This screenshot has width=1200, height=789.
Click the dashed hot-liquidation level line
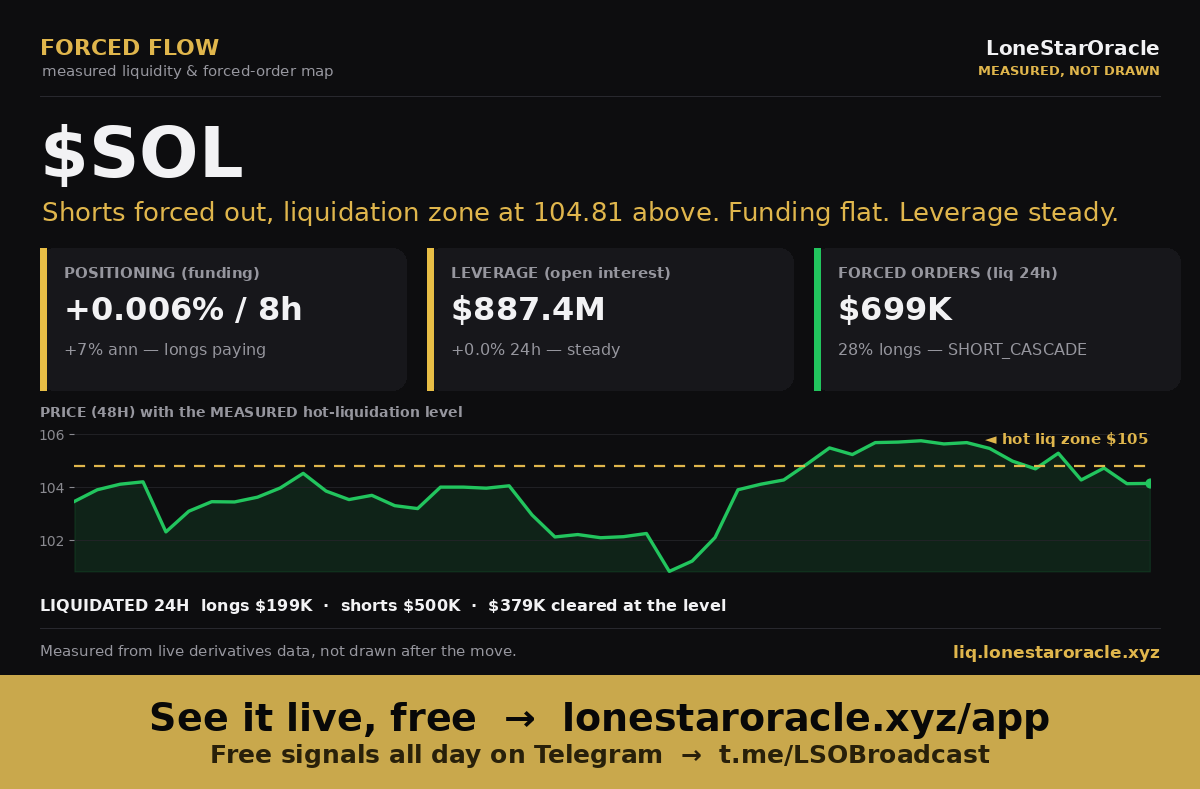[612, 466]
